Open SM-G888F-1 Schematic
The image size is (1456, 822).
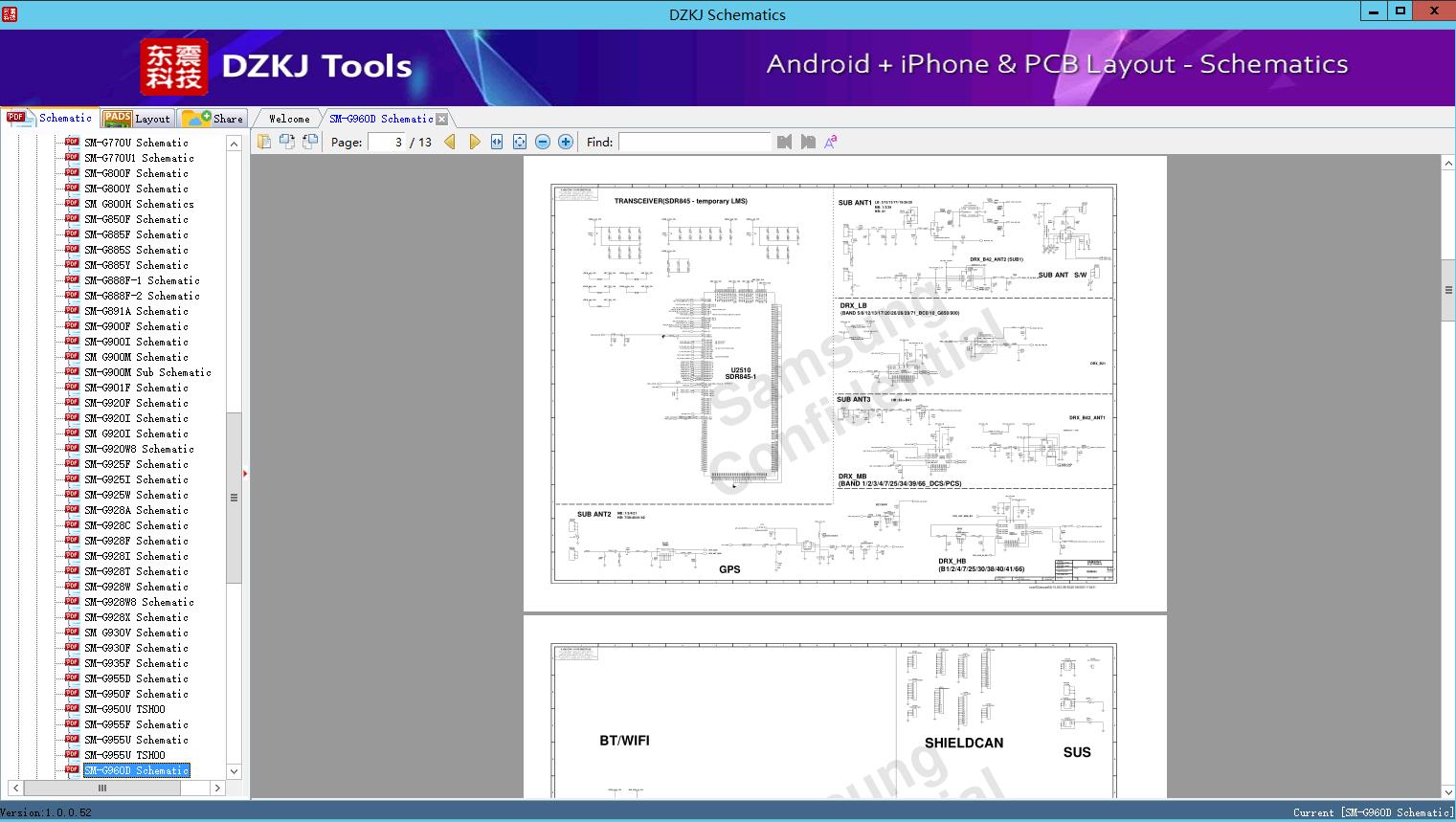point(142,280)
